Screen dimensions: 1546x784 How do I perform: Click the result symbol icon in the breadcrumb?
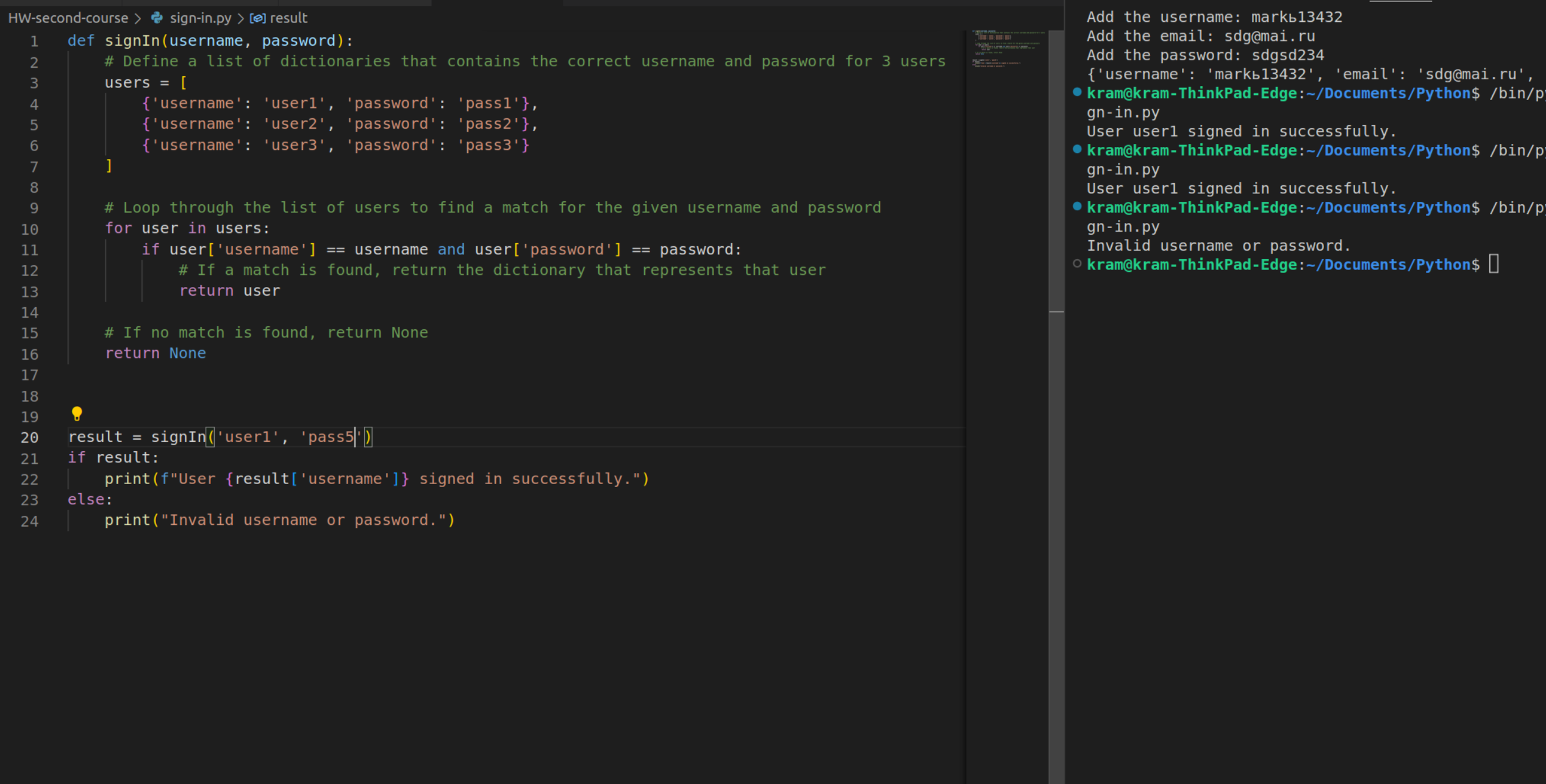coord(257,18)
